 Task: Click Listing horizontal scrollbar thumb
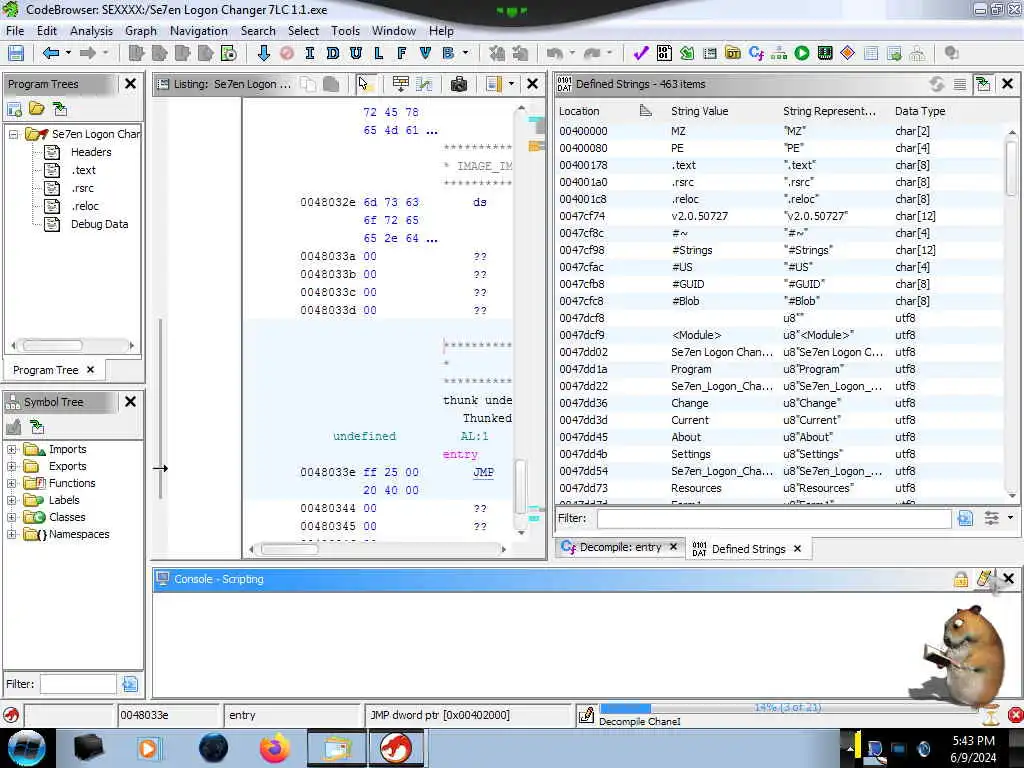[290, 549]
